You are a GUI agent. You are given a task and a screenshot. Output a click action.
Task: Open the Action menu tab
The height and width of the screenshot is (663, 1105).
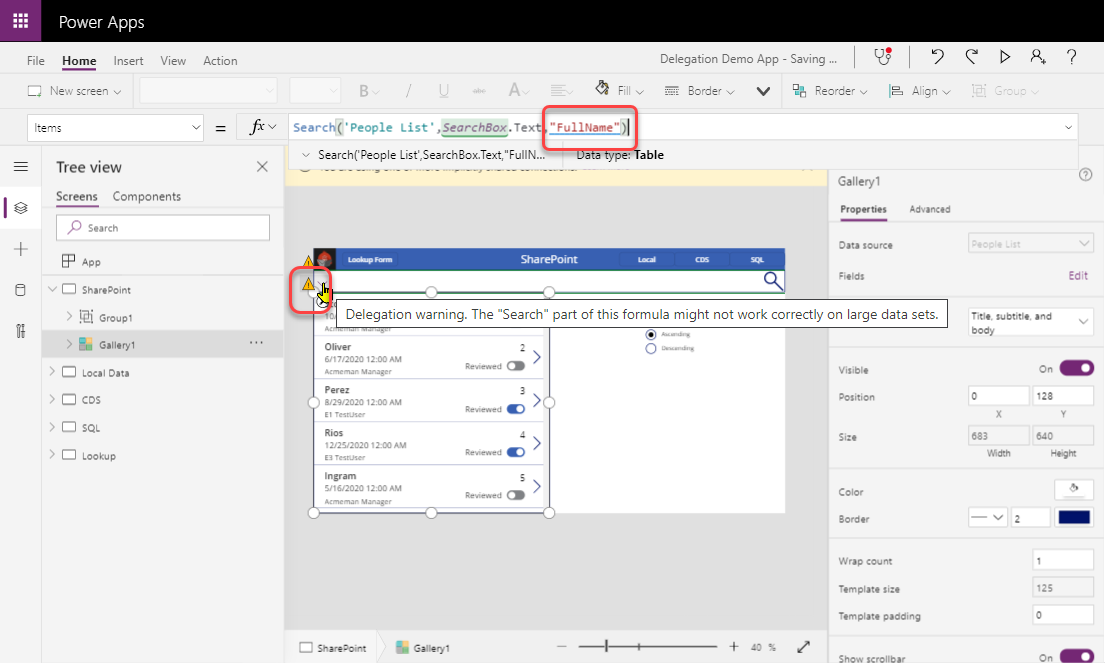tap(220, 61)
